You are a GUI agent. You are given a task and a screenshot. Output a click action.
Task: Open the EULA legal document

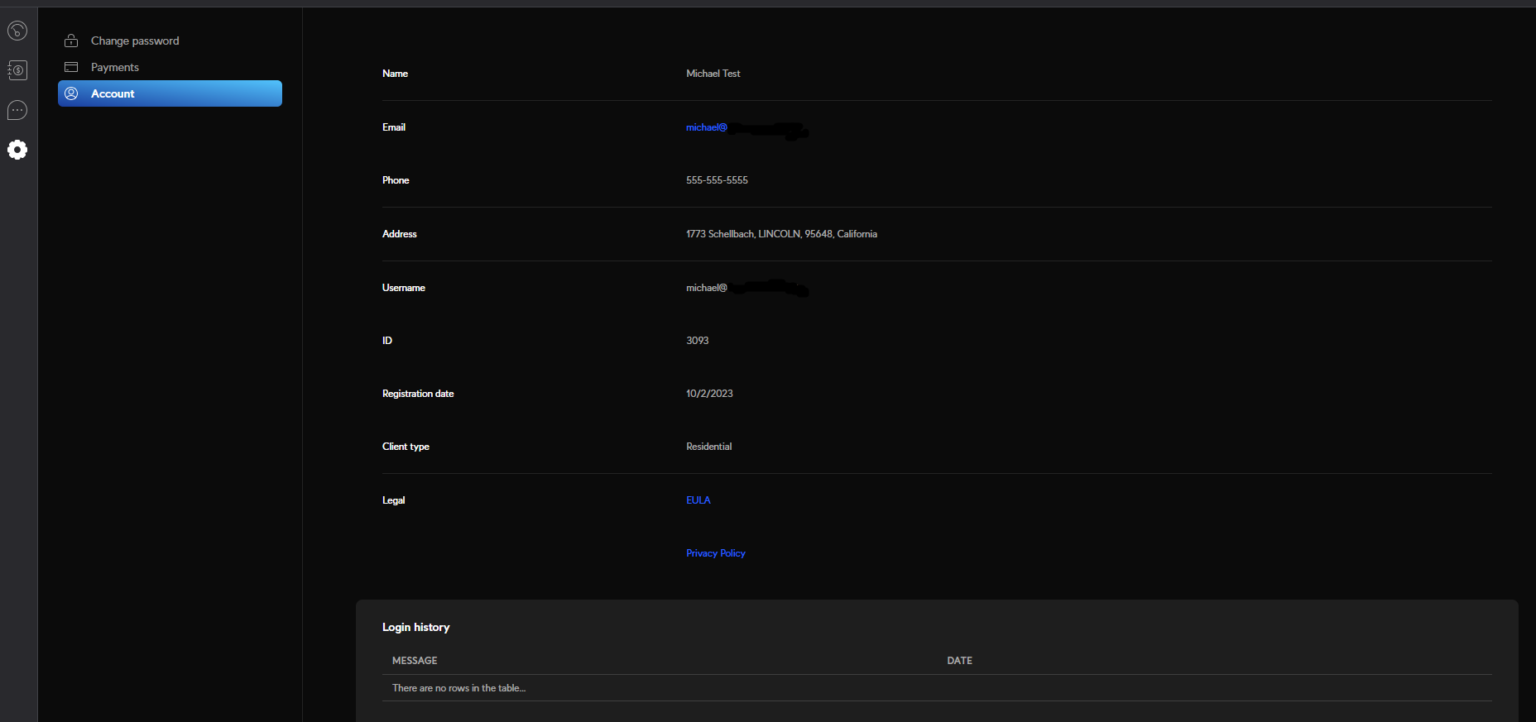(698, 500)
